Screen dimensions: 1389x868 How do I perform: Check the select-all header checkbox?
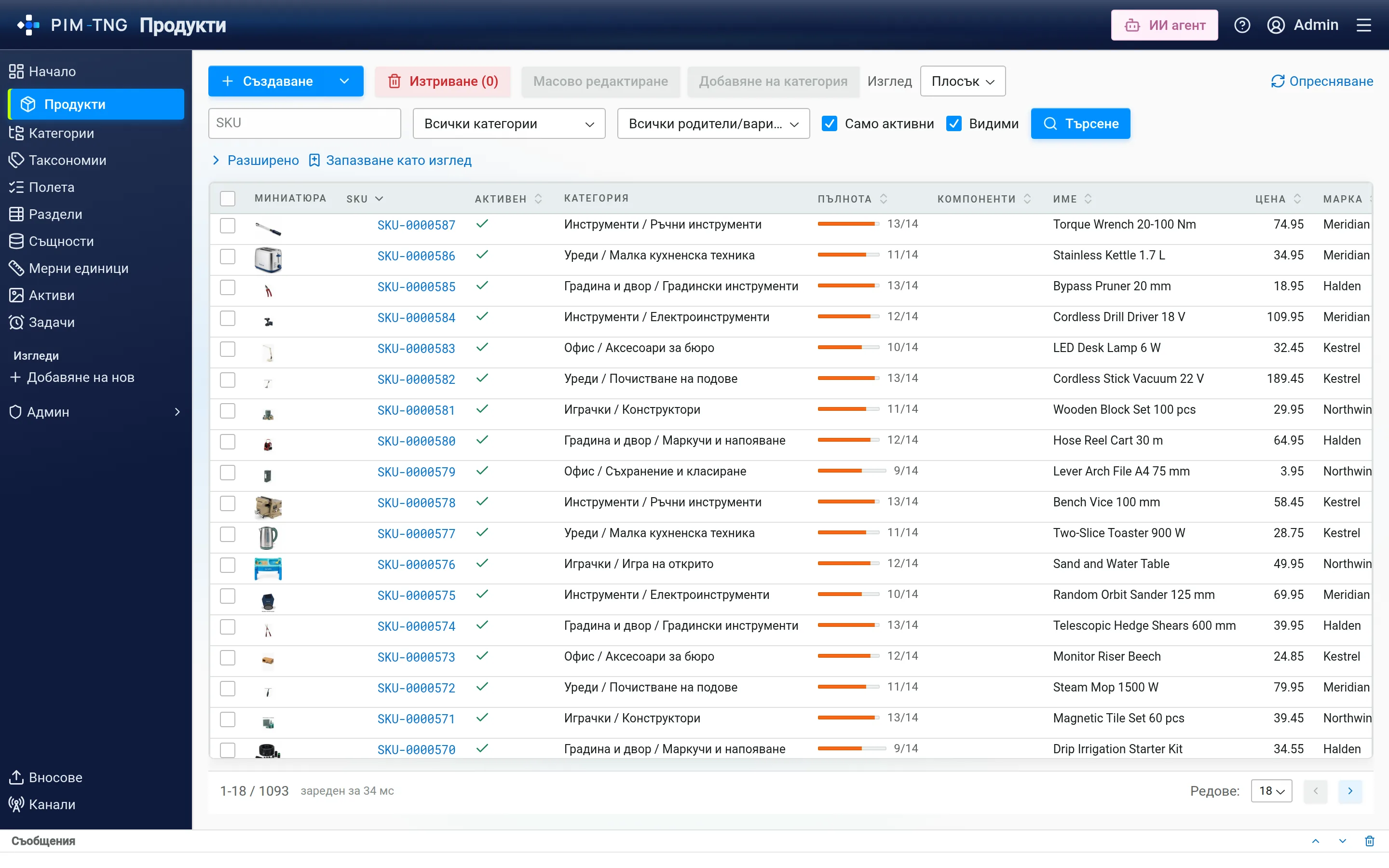click(228, 199)
